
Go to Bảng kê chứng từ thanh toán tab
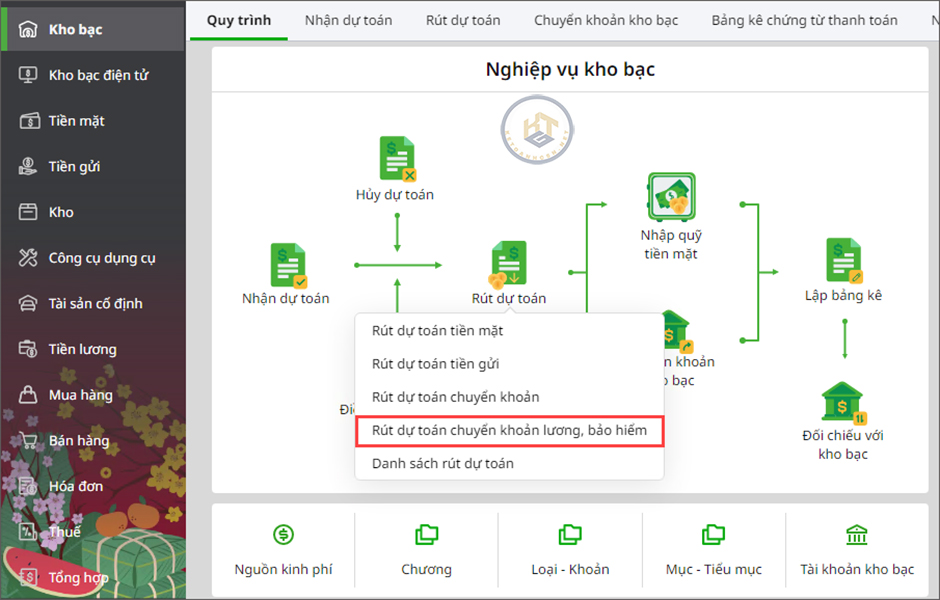[804, 20]
